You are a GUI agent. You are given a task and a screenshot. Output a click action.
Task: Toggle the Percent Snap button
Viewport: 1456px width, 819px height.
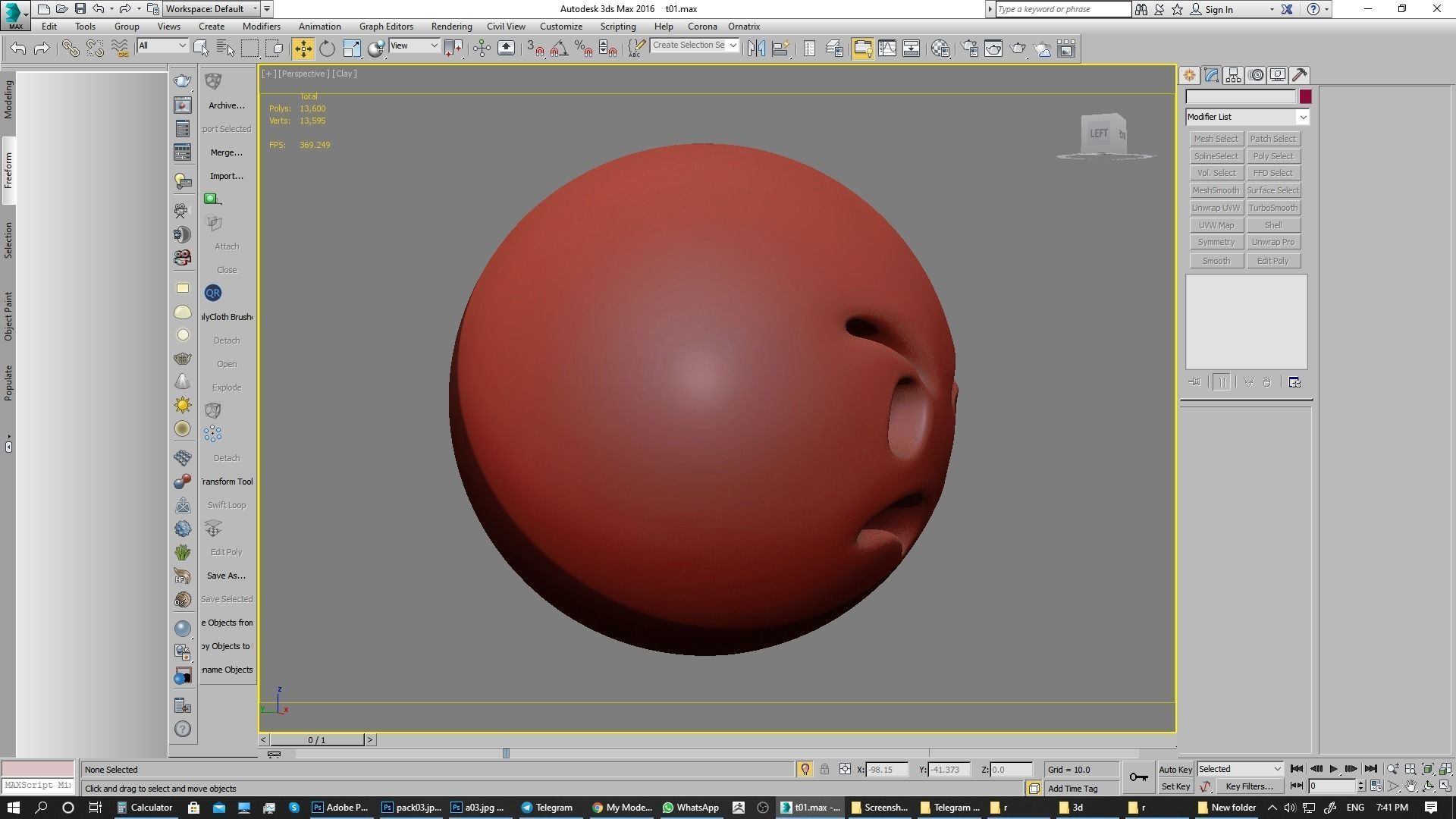pos(584,49)
